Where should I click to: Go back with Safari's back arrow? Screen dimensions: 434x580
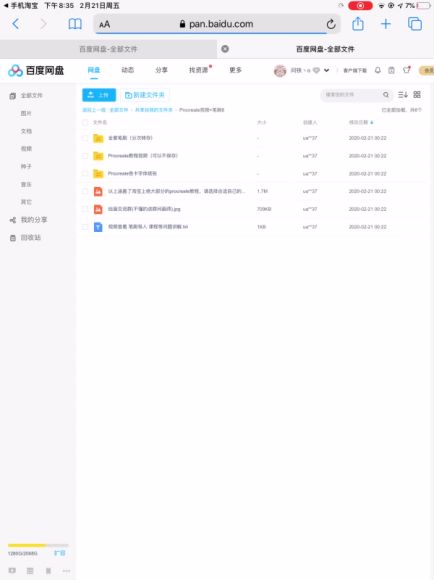[x=16, y=24]
